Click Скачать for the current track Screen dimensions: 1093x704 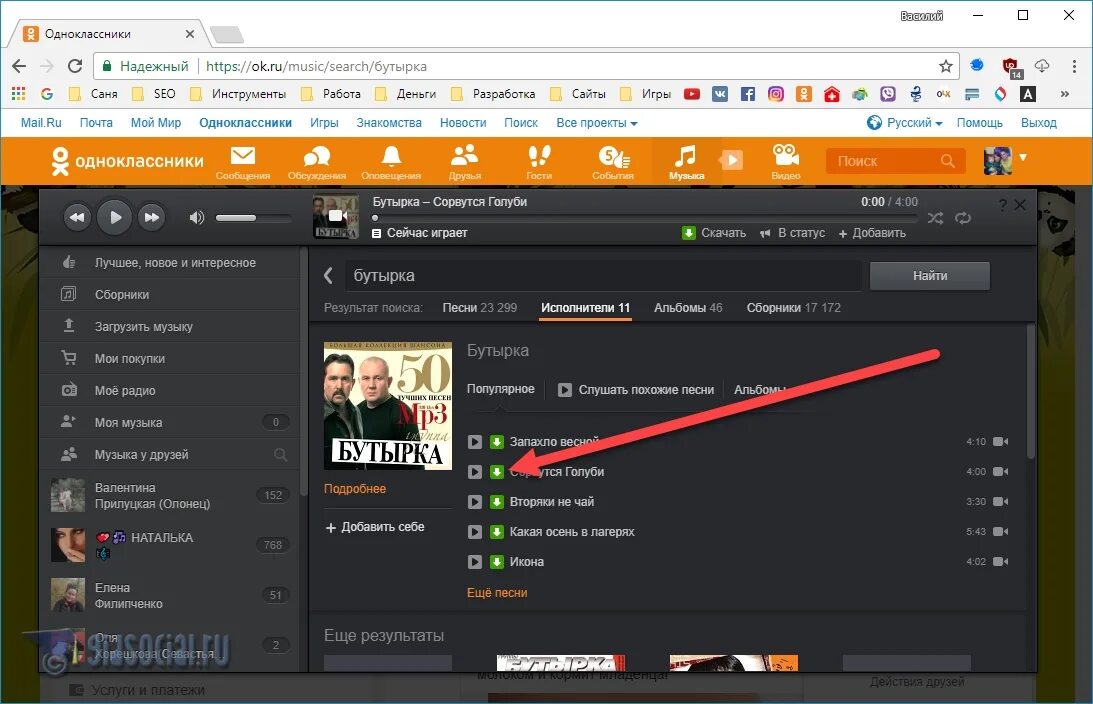(x=714, y=233)
